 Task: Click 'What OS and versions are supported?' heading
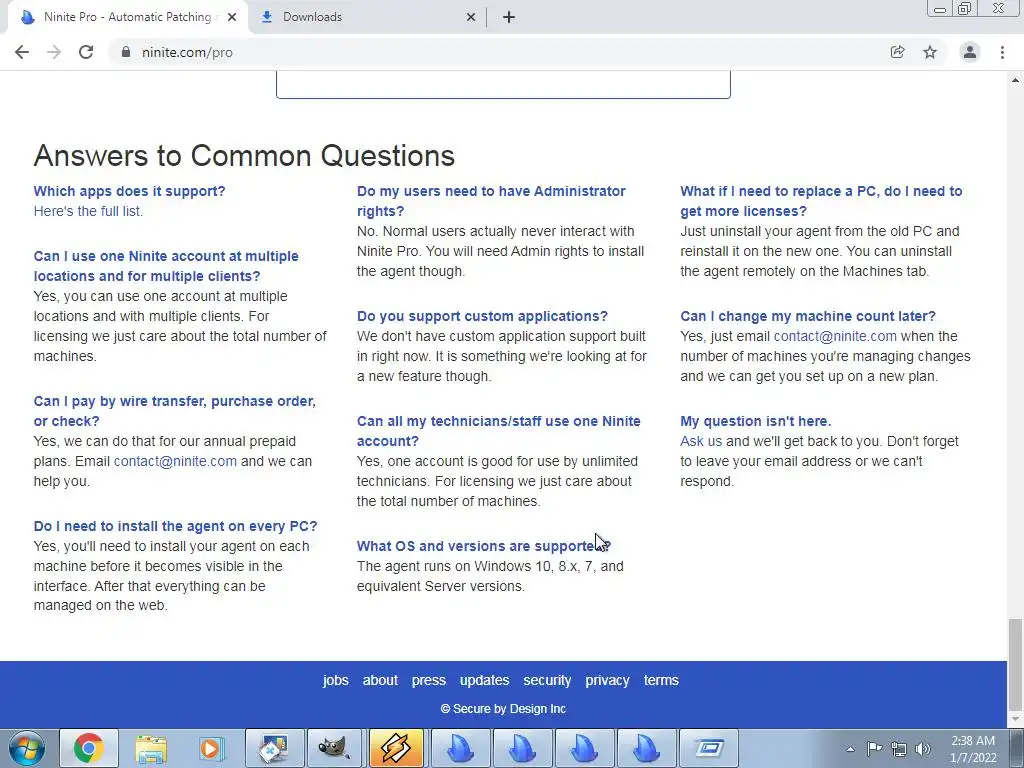click(x=483, y=546)
